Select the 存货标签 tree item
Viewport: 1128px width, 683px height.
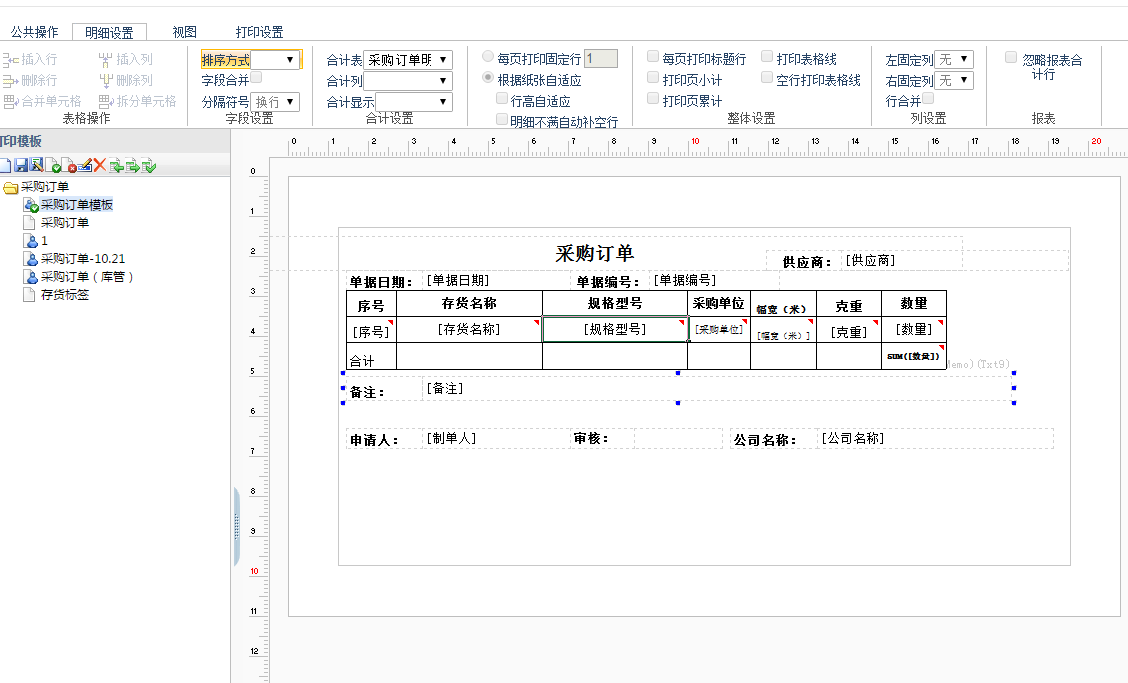65,294
